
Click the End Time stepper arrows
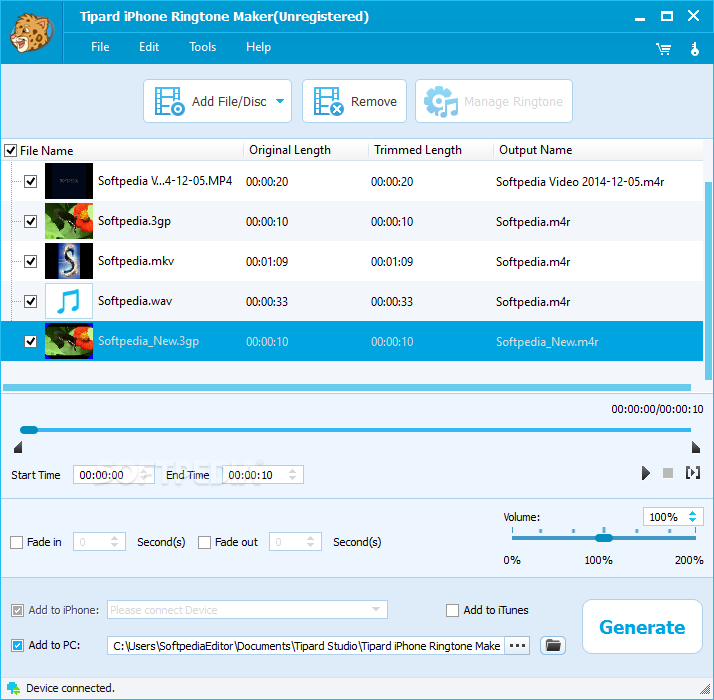pyautogui.click(x=293, y=475)
